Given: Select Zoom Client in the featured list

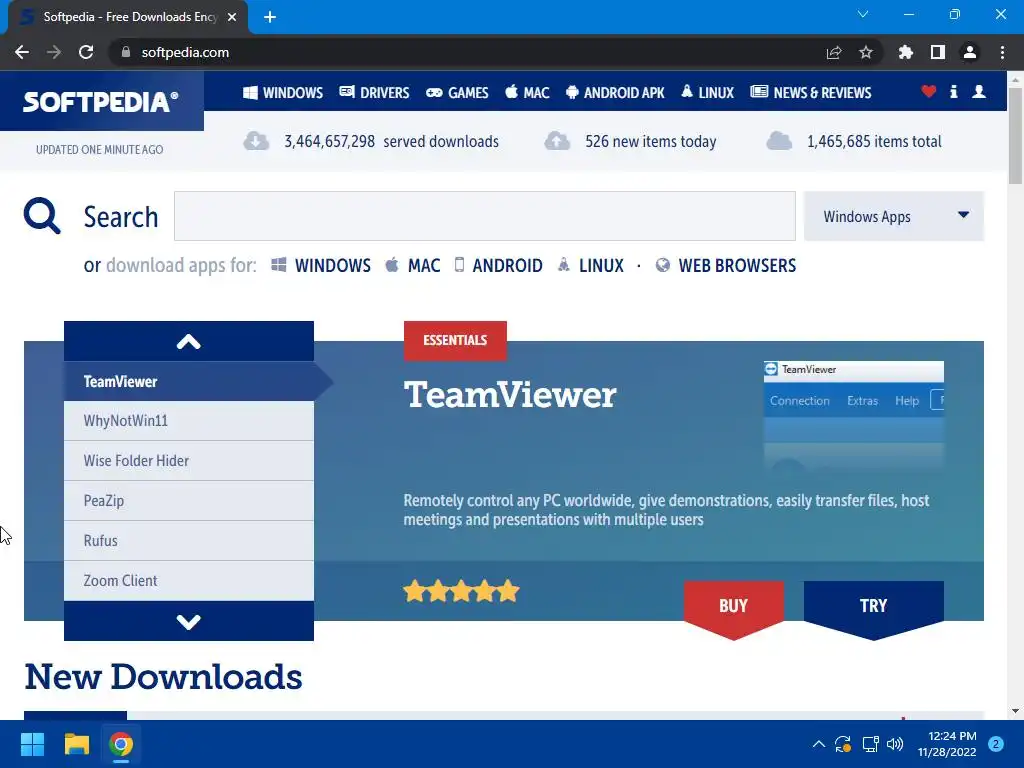Looking at the screenshot, I should click(189, 581).
